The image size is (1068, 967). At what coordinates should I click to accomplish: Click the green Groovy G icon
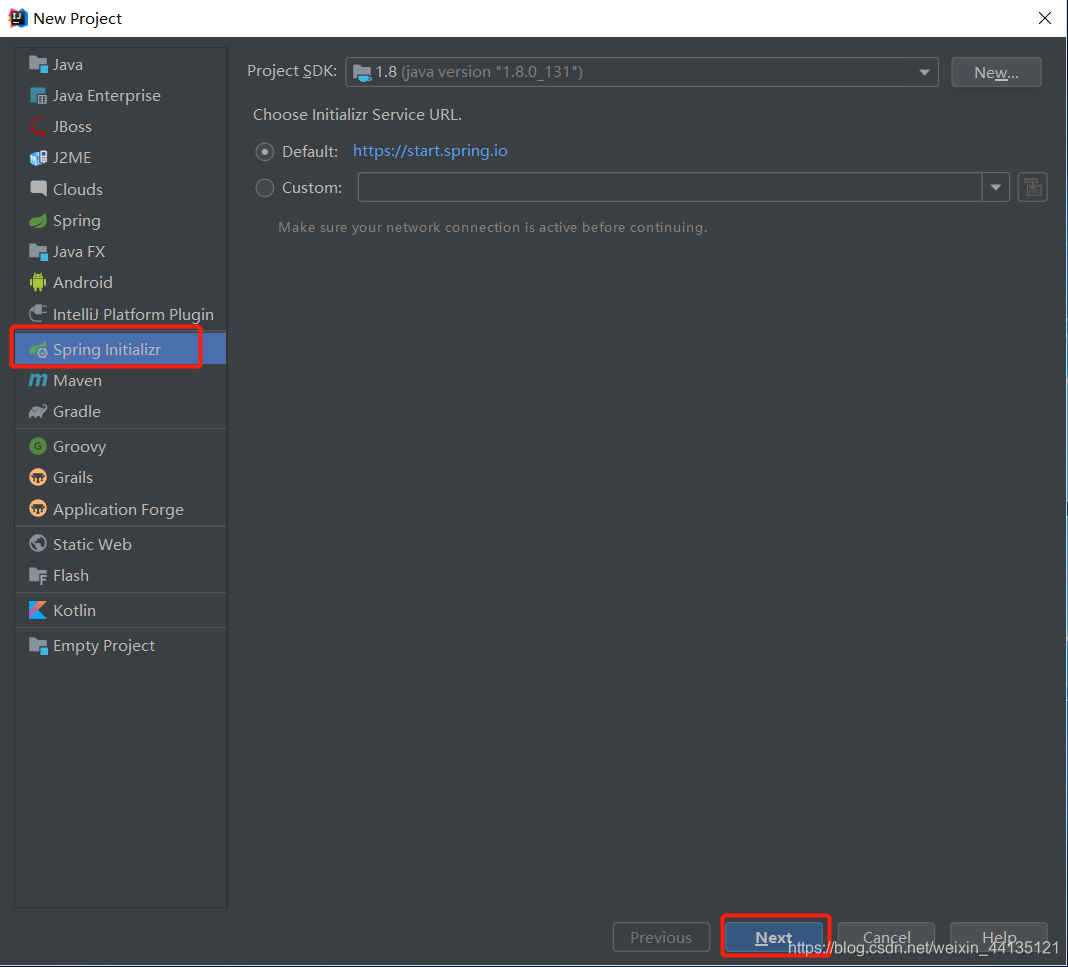tap(38, 446)
